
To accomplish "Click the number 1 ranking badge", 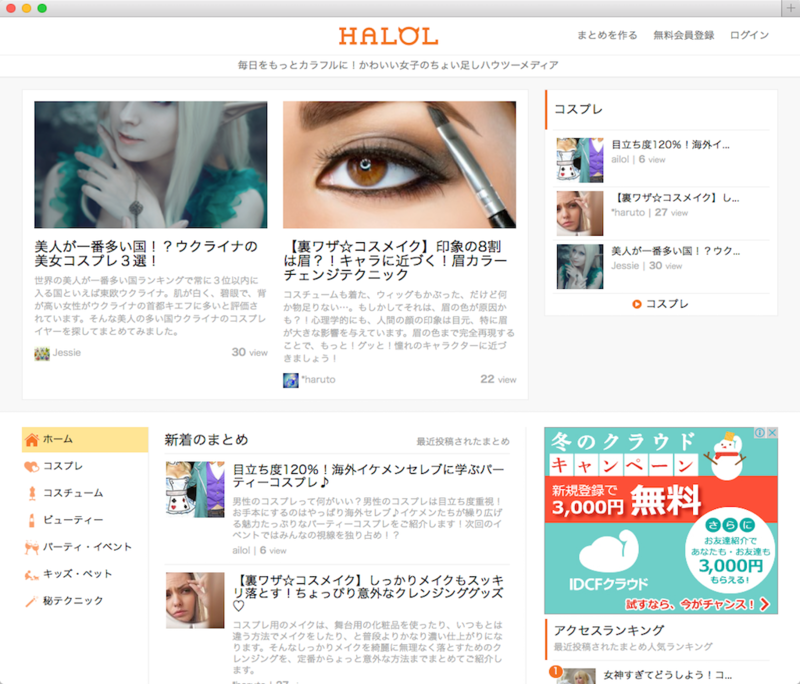I will pyautogui.click(x=556, y=671).
